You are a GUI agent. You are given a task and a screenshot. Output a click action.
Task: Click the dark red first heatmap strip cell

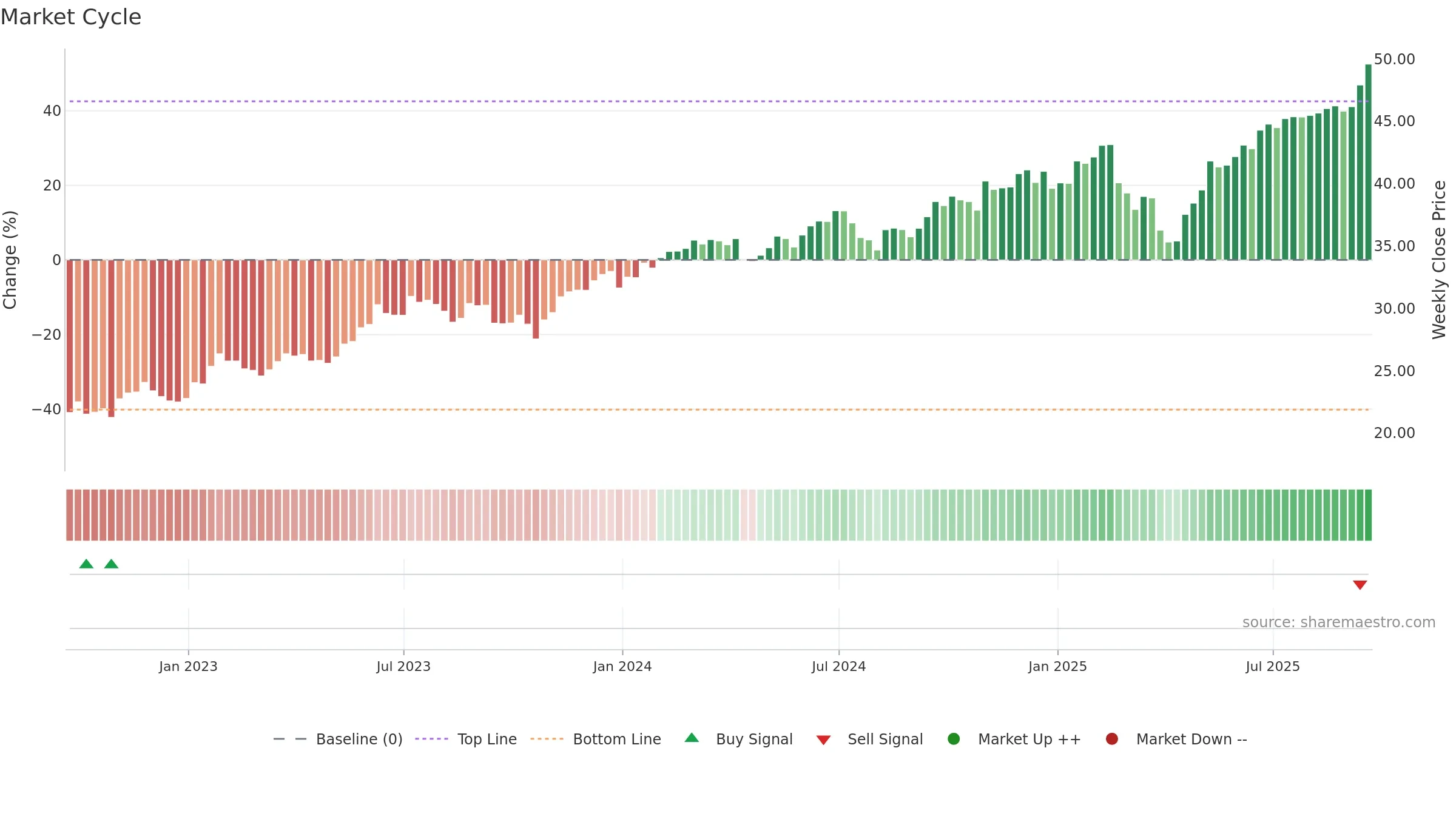70,514
